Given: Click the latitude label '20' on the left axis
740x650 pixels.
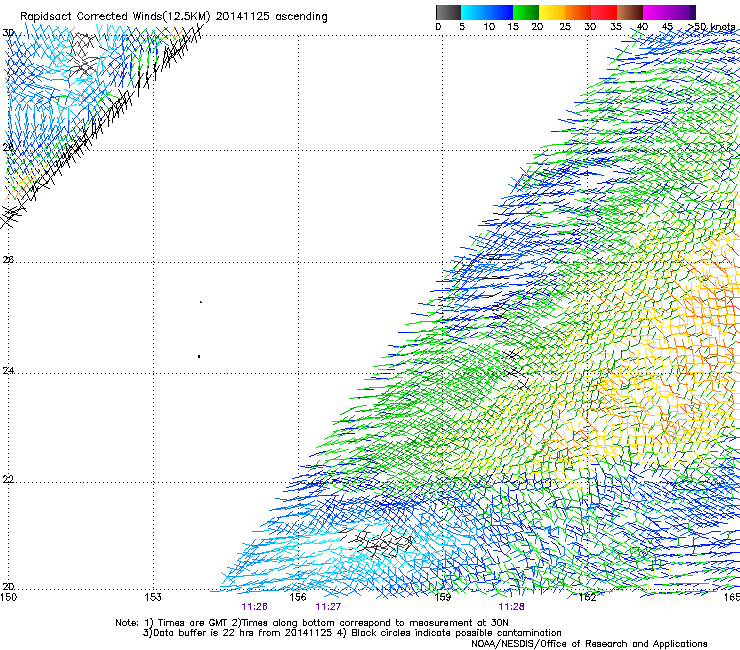Looking at the screenshot, I should click(x=8, y=587).
